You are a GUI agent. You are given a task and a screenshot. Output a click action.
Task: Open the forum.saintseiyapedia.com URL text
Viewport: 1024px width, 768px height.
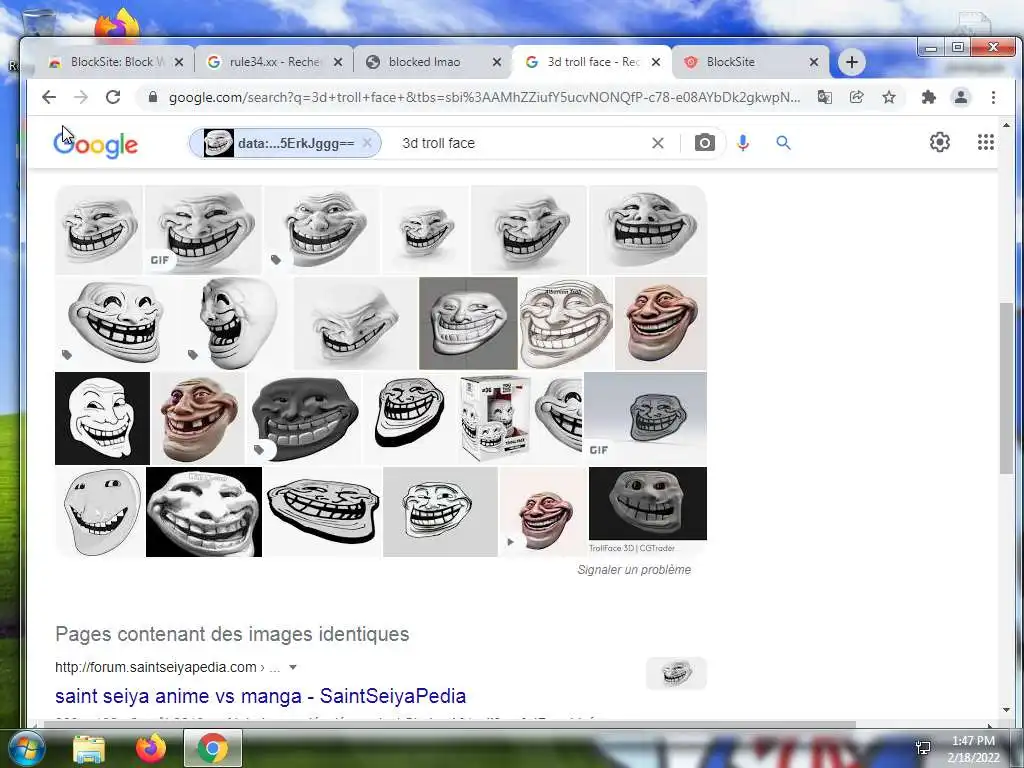tap(155, 667)
